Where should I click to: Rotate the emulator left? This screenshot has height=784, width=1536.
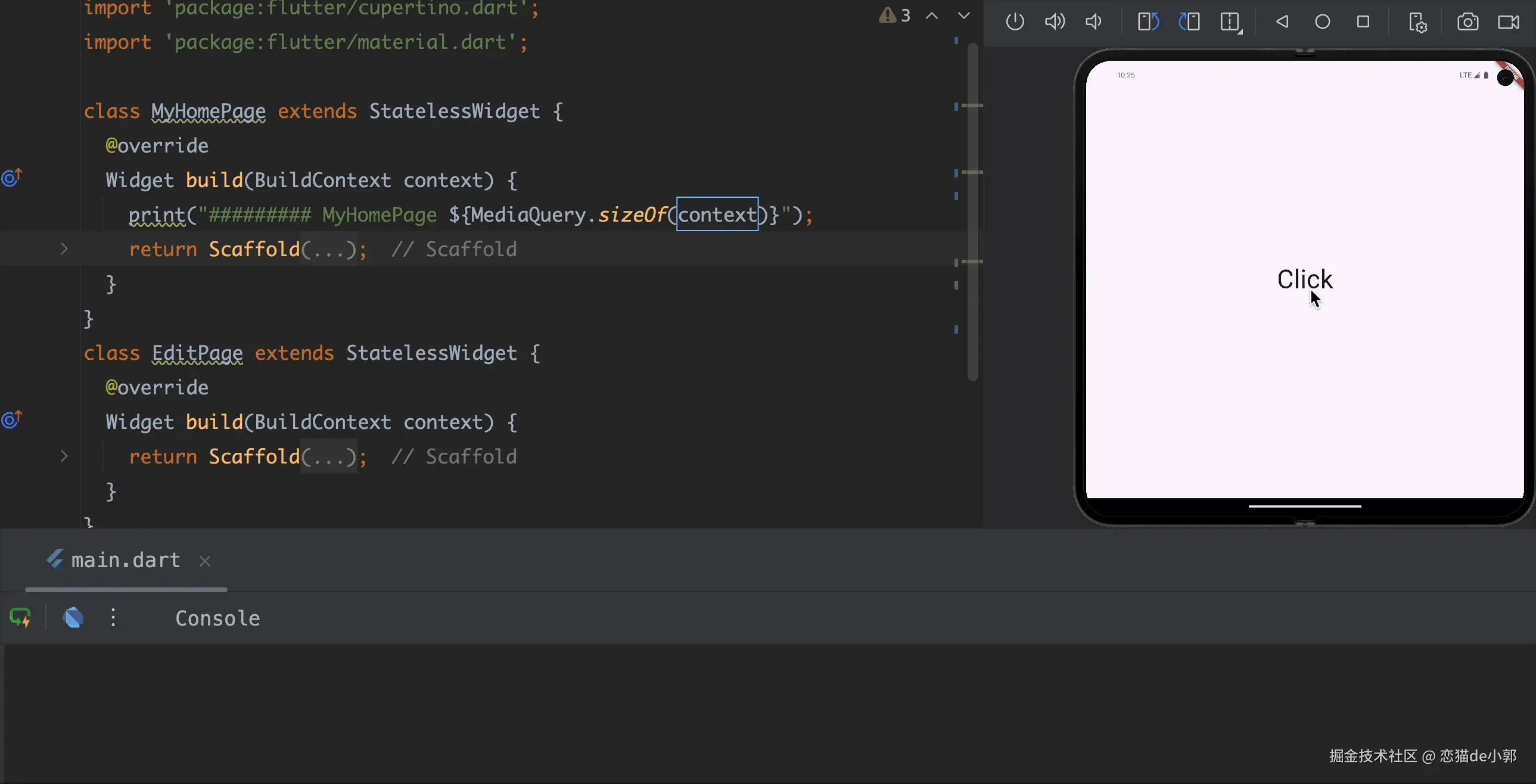click(1148, 22)
